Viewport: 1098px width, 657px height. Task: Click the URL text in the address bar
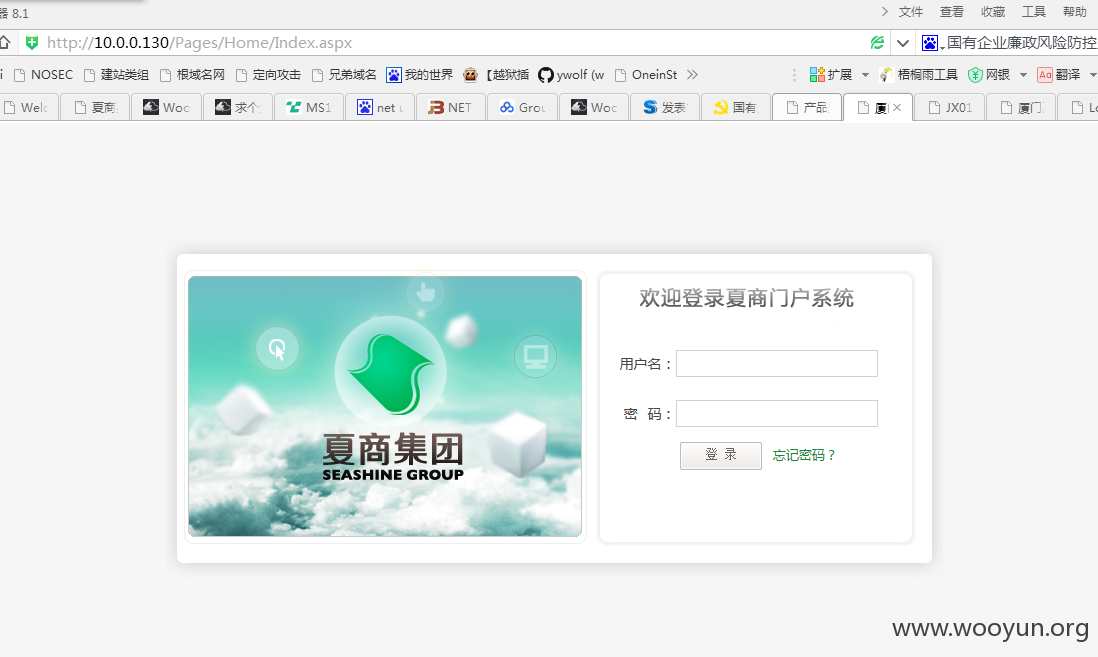200,43
